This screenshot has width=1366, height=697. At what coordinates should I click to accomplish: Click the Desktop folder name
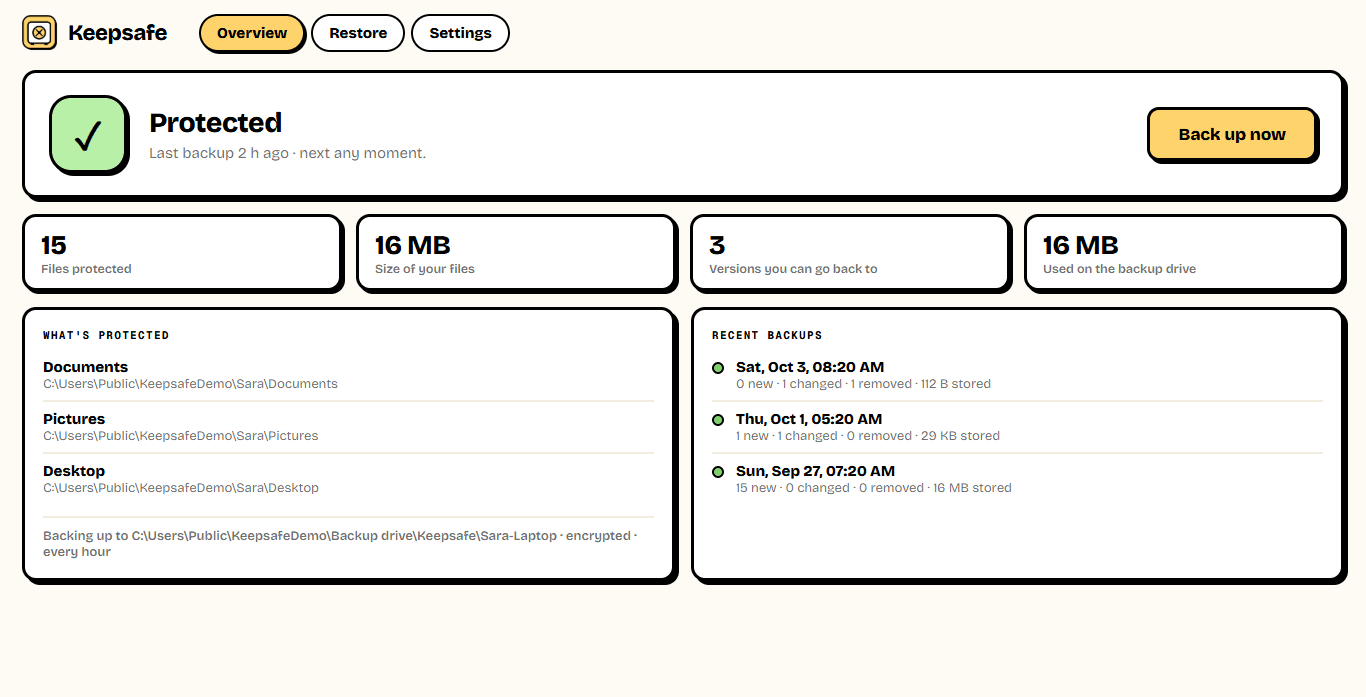[74, 471]
